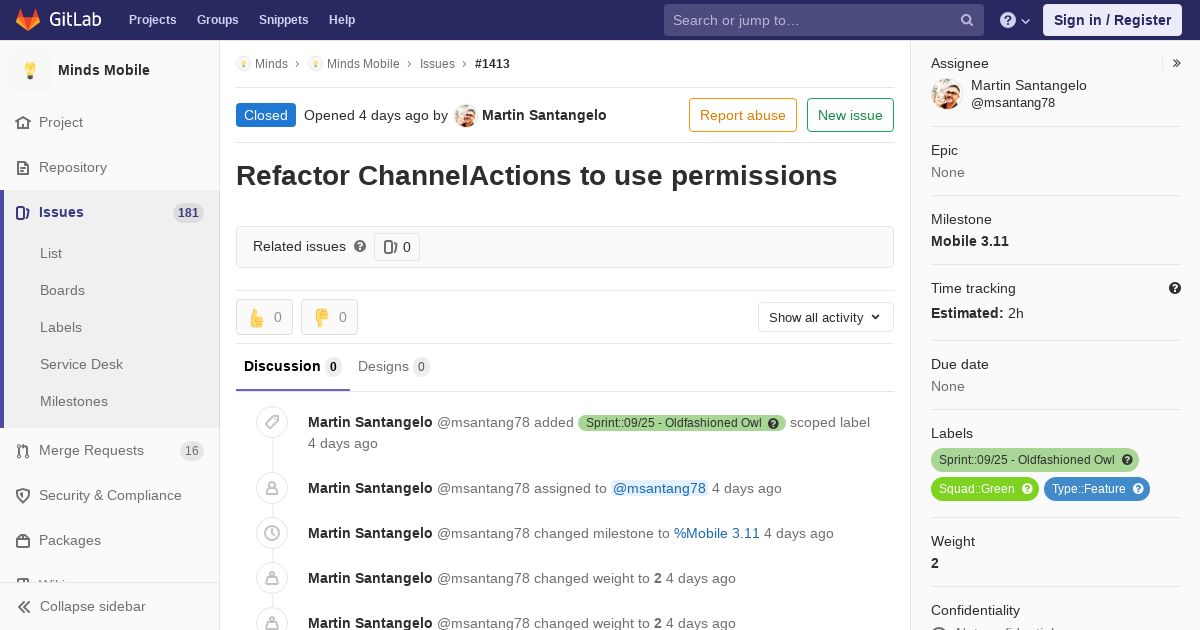Click the Collapse sidebar double-chevron icon
This screenshot has width=1200, height=630.
24,606
